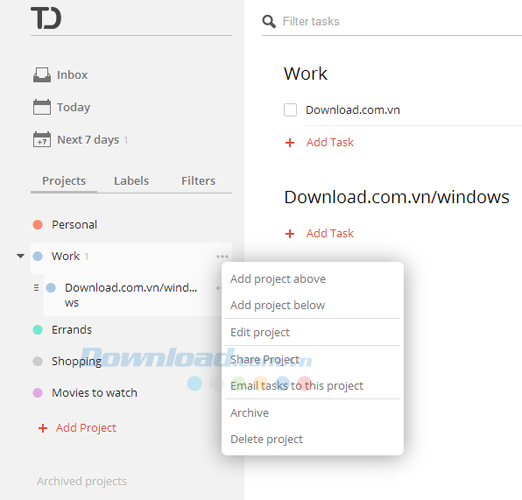The image size is (522, 500).
Task: Collapse the Work project subprojects
Action: [21, 256]
